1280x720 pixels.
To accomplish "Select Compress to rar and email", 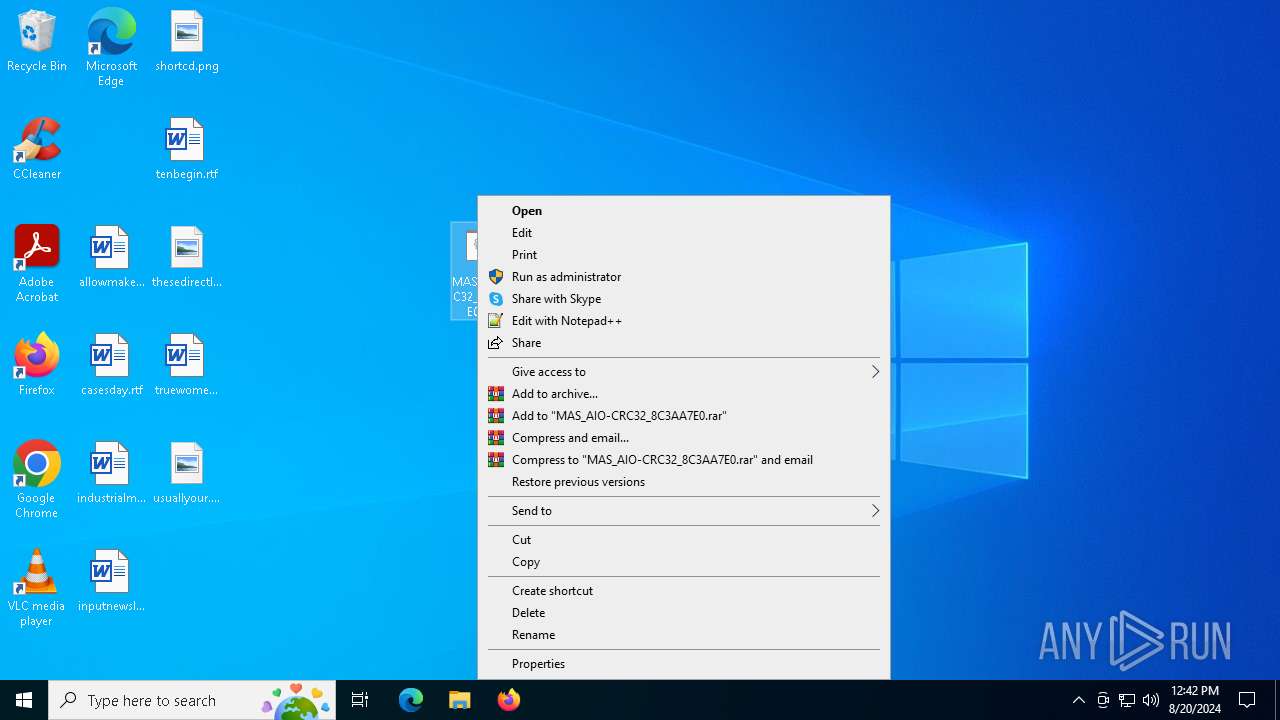I will click(684, 460).
